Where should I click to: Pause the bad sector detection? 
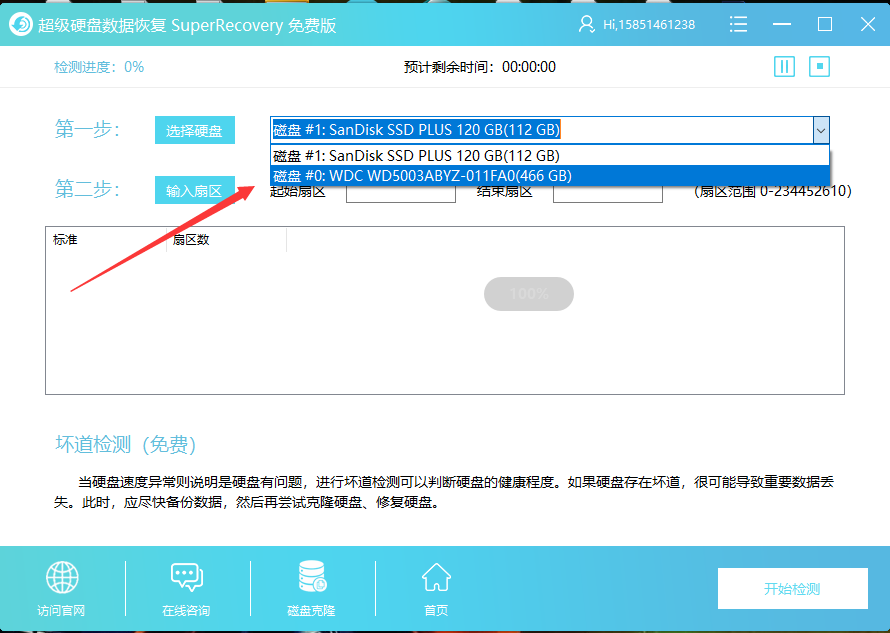[784, 66]
